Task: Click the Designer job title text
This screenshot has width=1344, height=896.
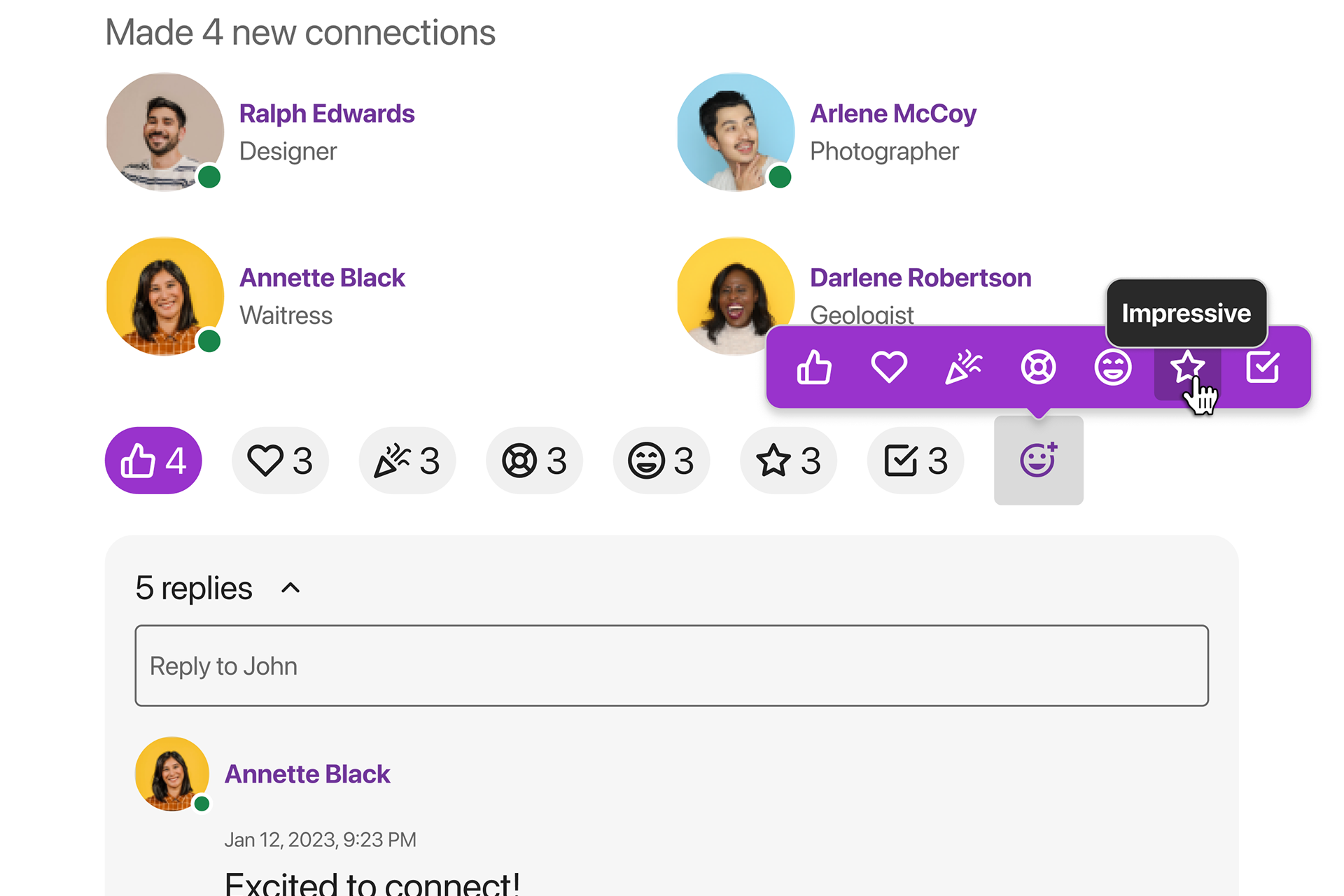Action: pos(288,151)
